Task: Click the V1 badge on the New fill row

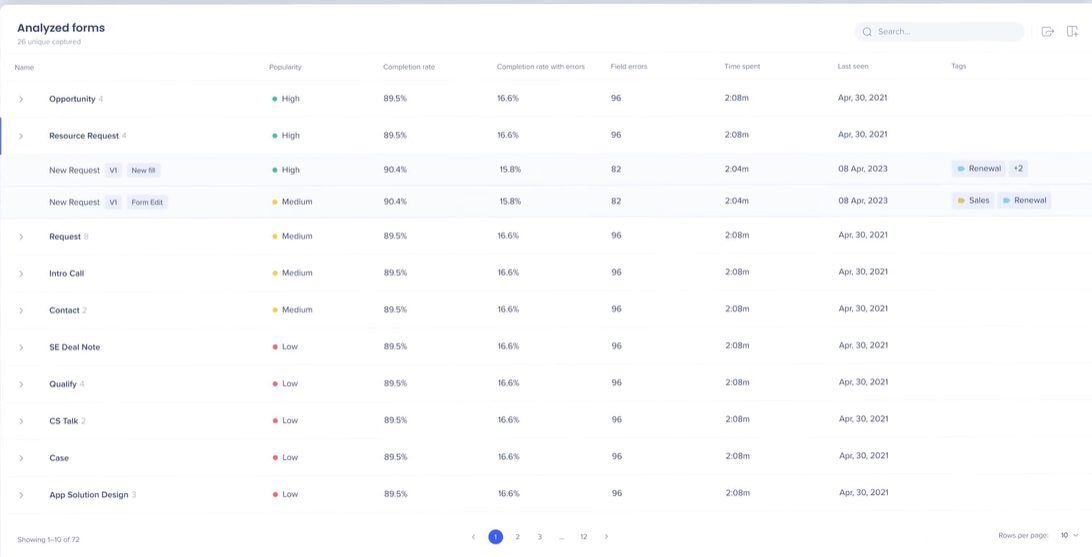Action: tap(114, 170)
